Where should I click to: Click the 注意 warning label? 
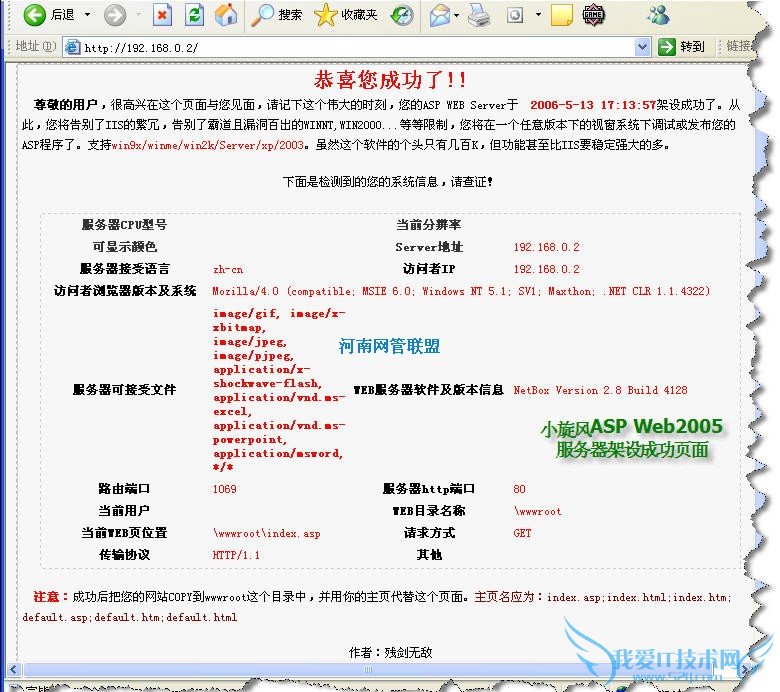coord(50,596)
